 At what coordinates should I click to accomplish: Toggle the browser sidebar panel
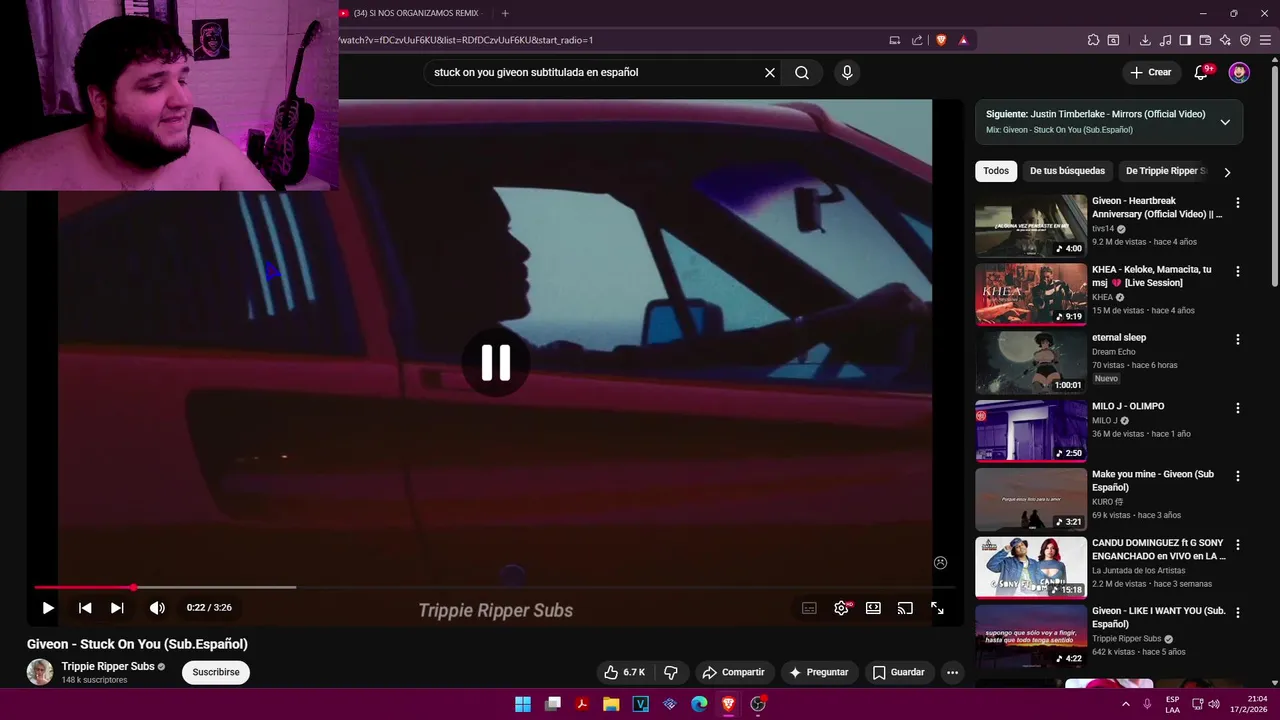click(1185, 40)
